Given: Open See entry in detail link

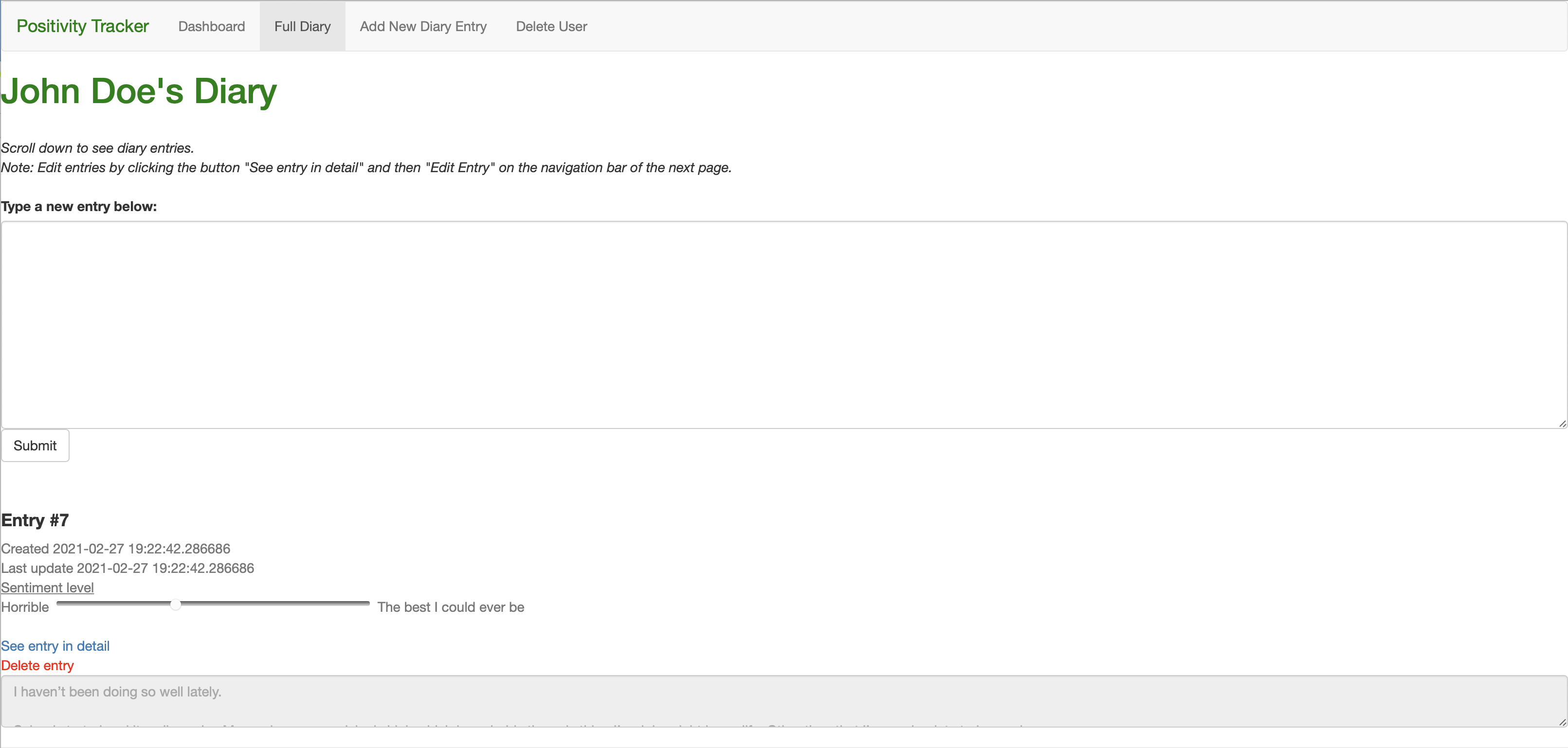Looking at the screenshot, I should click(55, 646).
